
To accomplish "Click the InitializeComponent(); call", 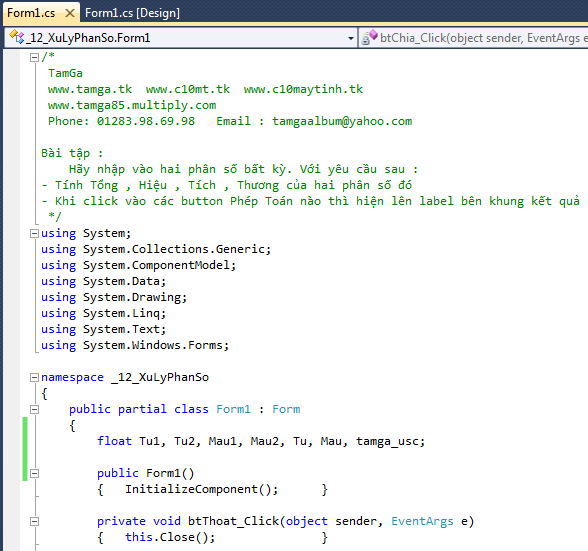I will click(201, 489).
